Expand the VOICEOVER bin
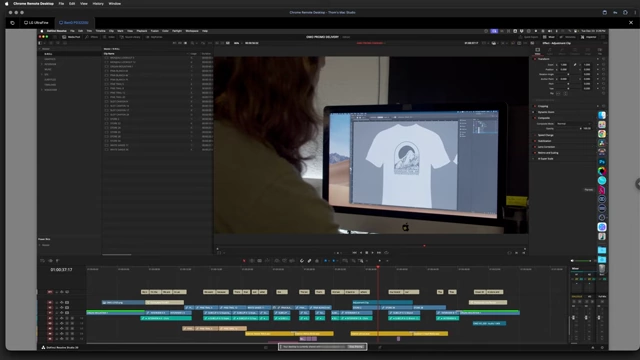 pos(42,90)
